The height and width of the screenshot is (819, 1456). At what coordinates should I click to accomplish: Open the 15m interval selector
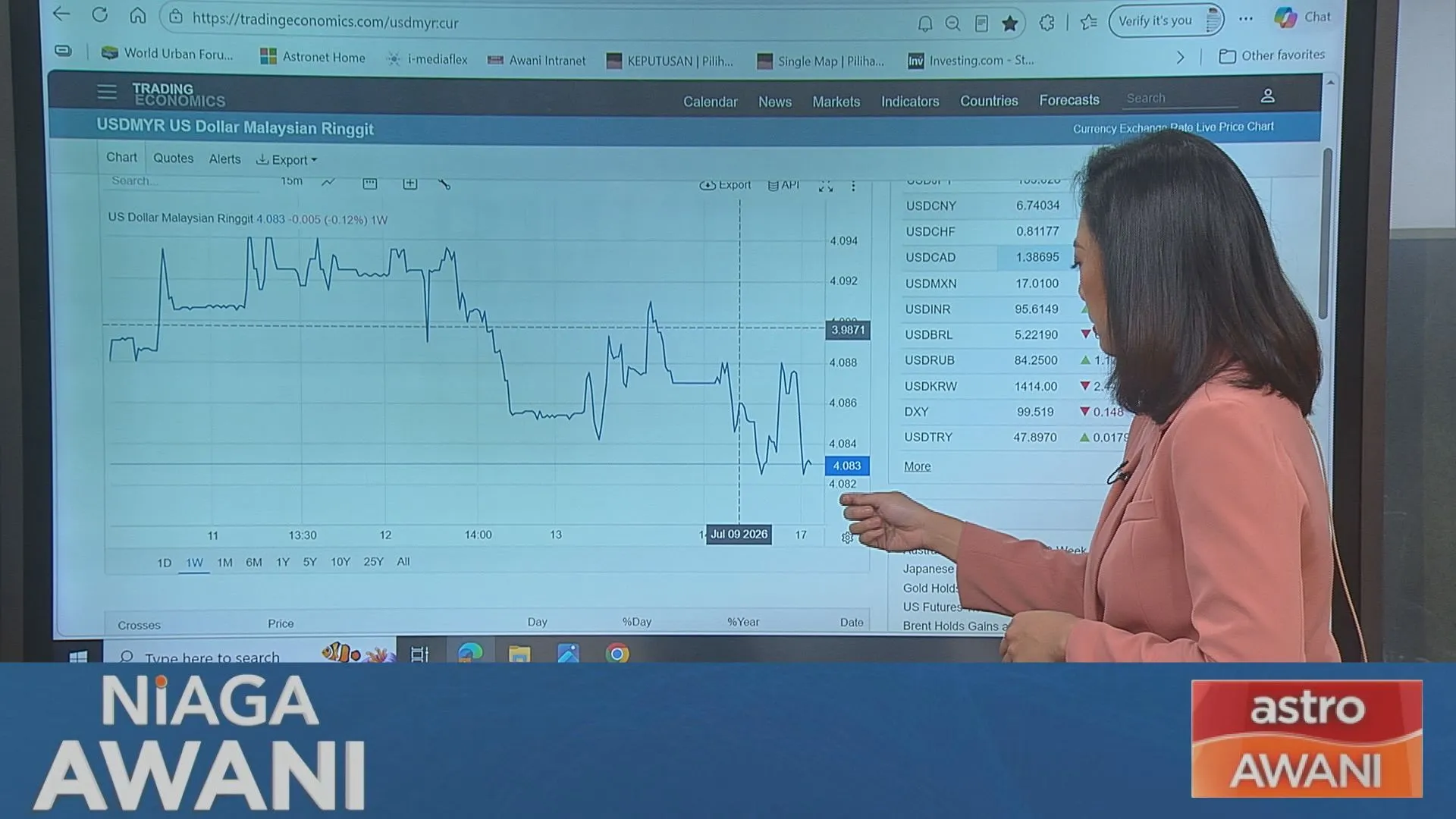[292, 181]
